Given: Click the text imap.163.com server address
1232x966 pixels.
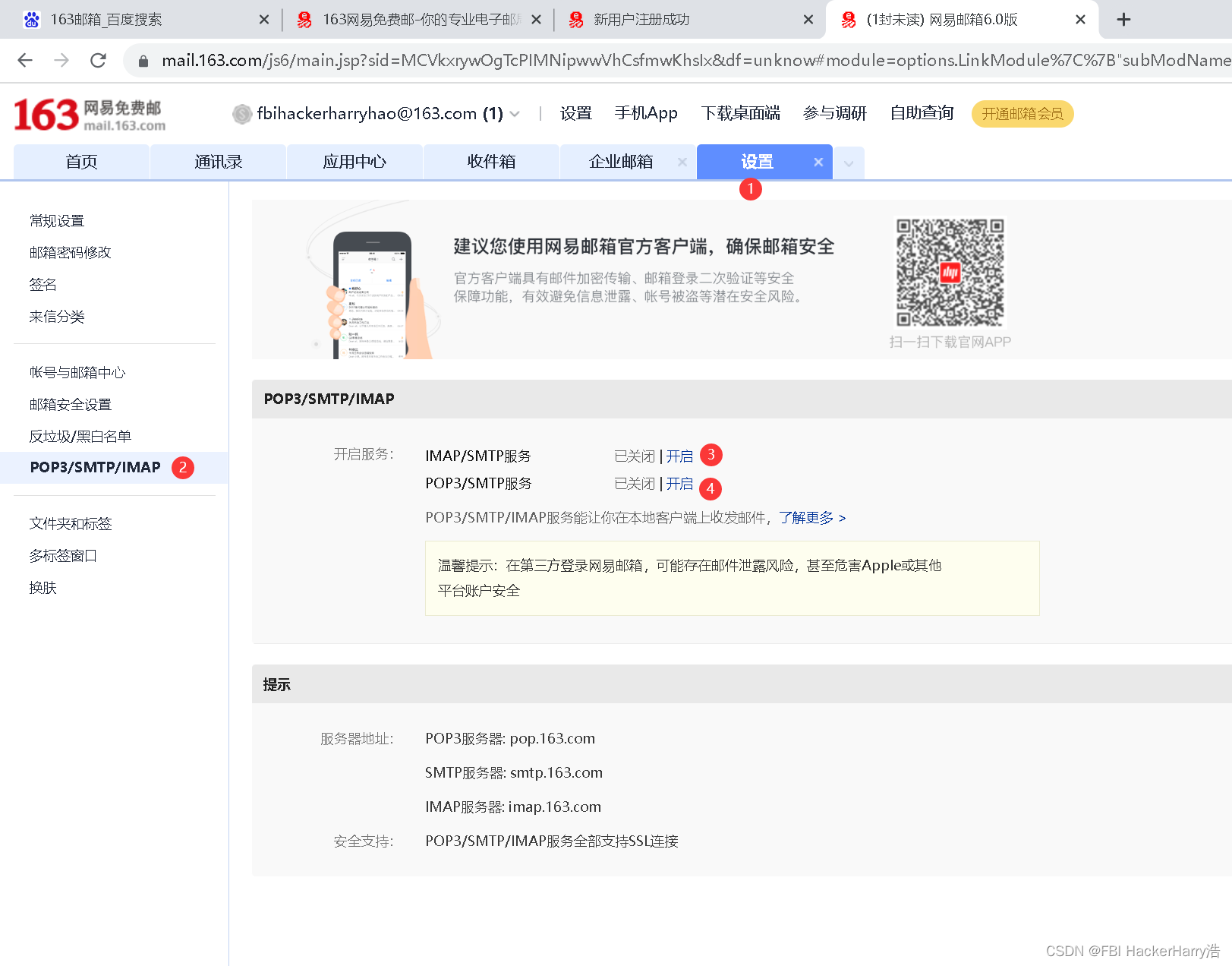Looking at the screenshot, I should 555,807.
